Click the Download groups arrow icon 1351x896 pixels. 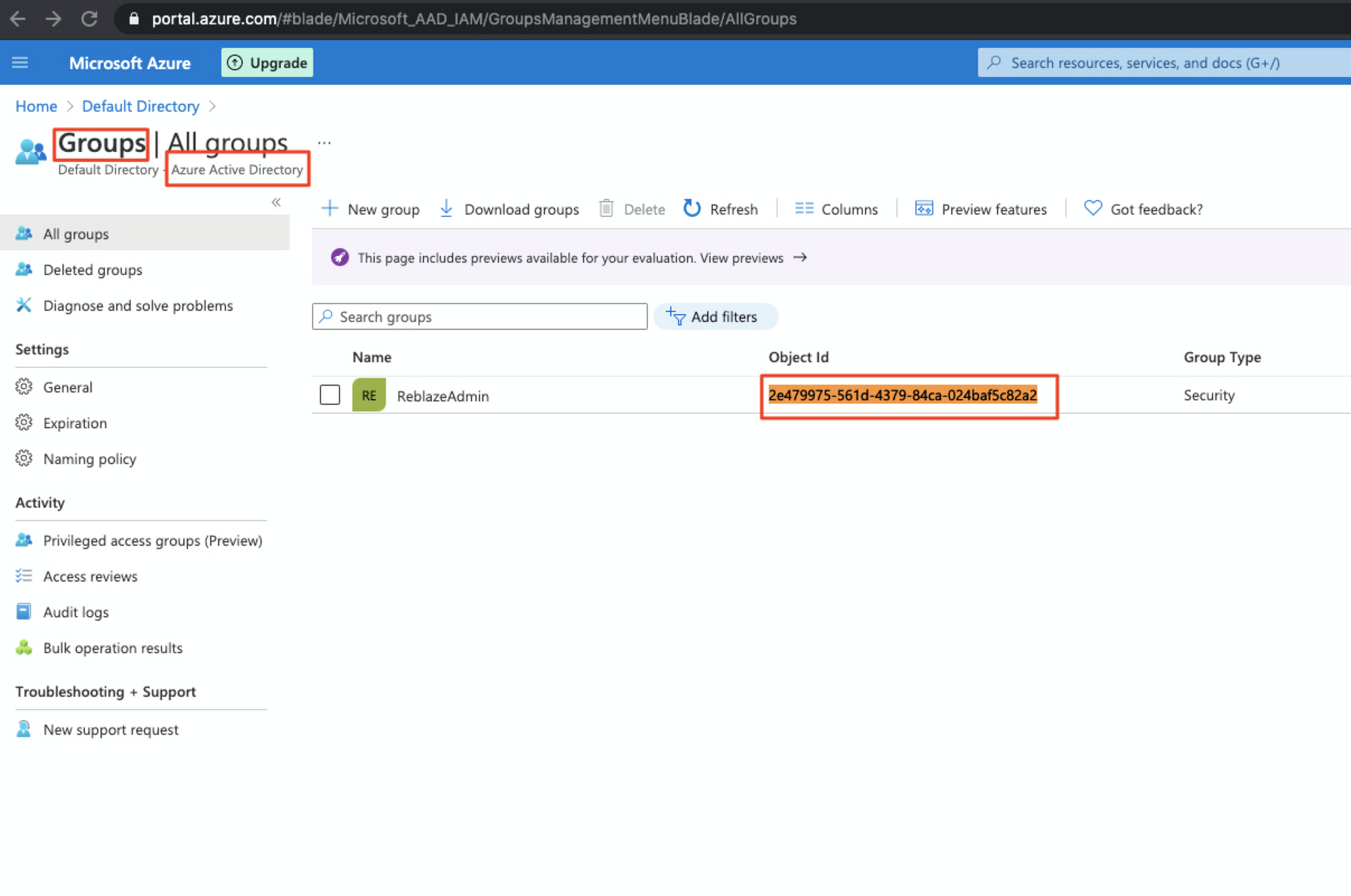446,209
